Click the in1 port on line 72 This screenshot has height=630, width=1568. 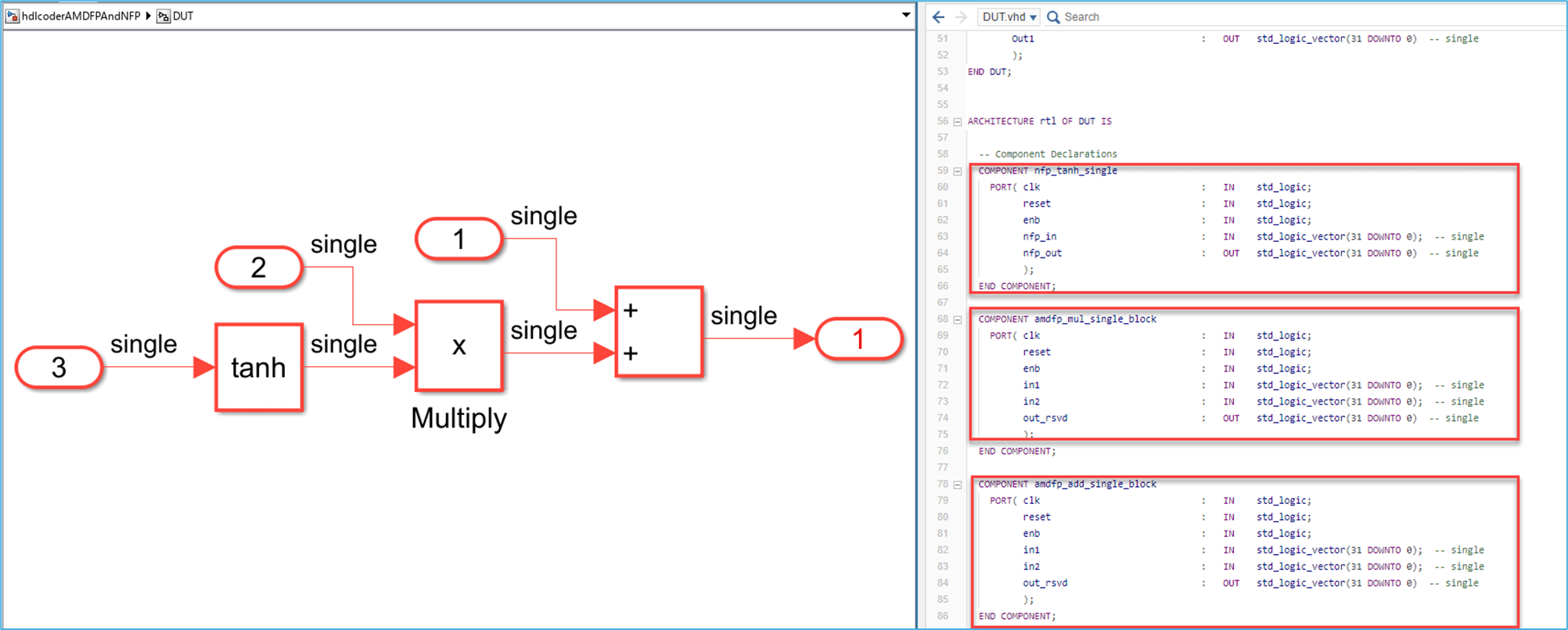1253,385
